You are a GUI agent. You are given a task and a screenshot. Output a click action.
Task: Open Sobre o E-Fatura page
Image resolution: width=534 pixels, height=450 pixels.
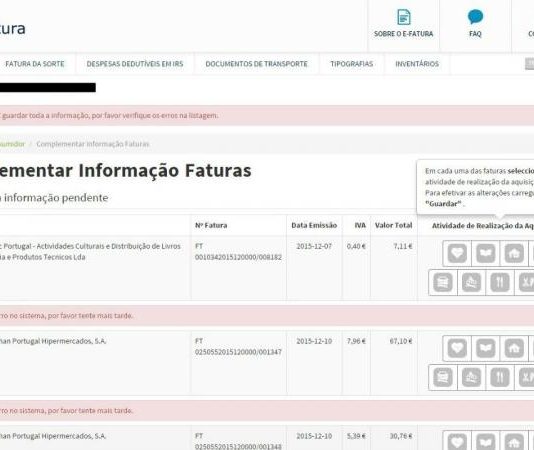(x=404, y=24)
